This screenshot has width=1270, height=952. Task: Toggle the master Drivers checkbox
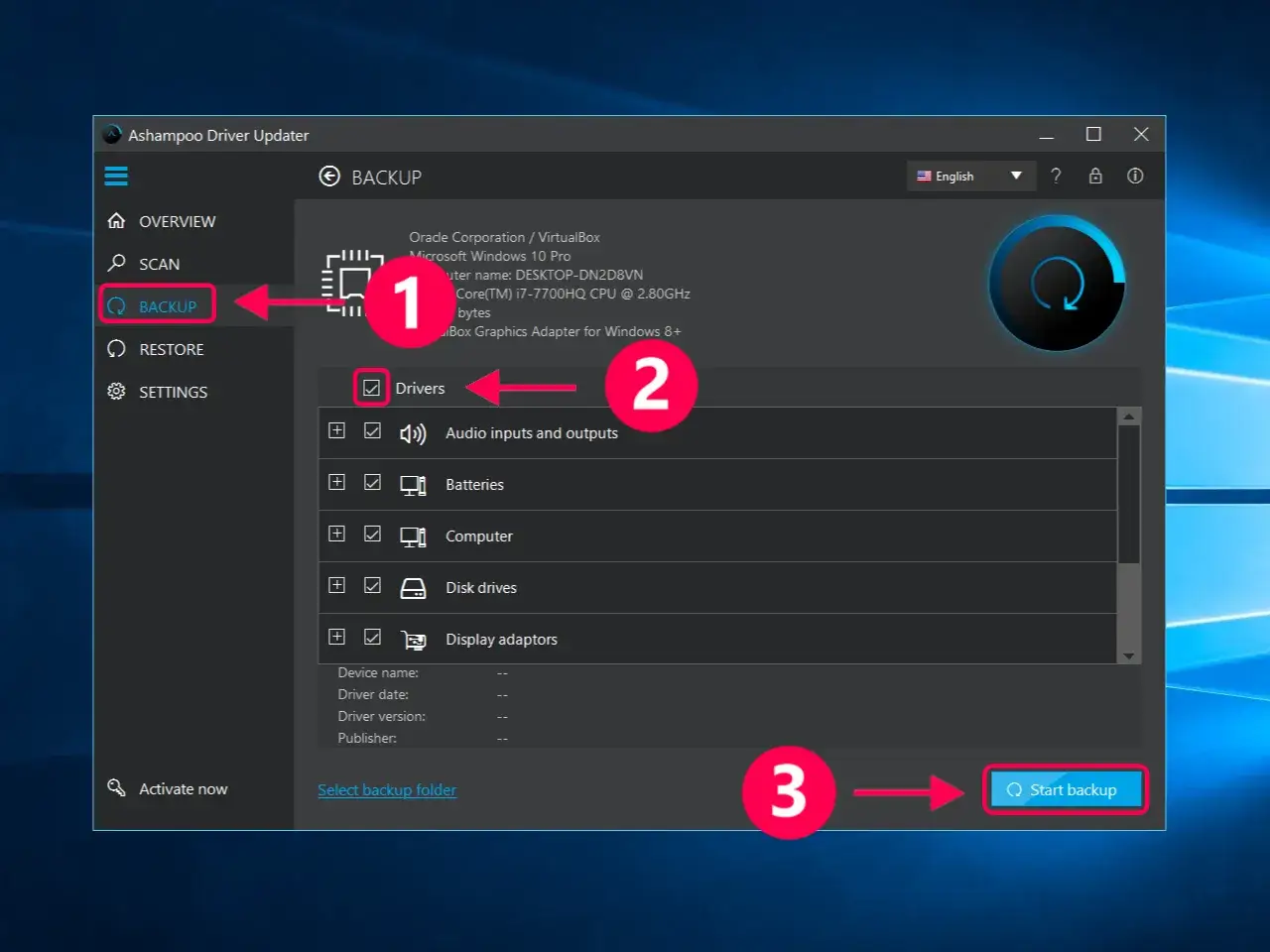point(371,388)
